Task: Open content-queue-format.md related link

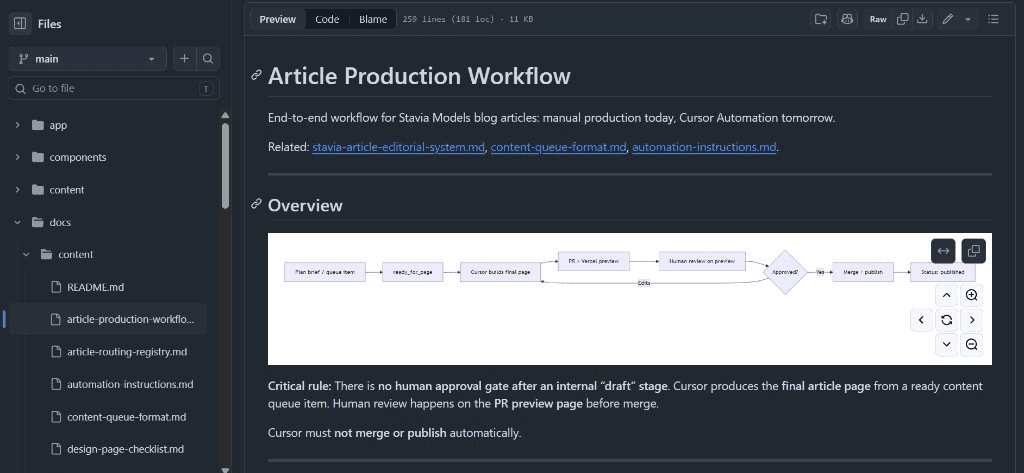Action: 558,147
